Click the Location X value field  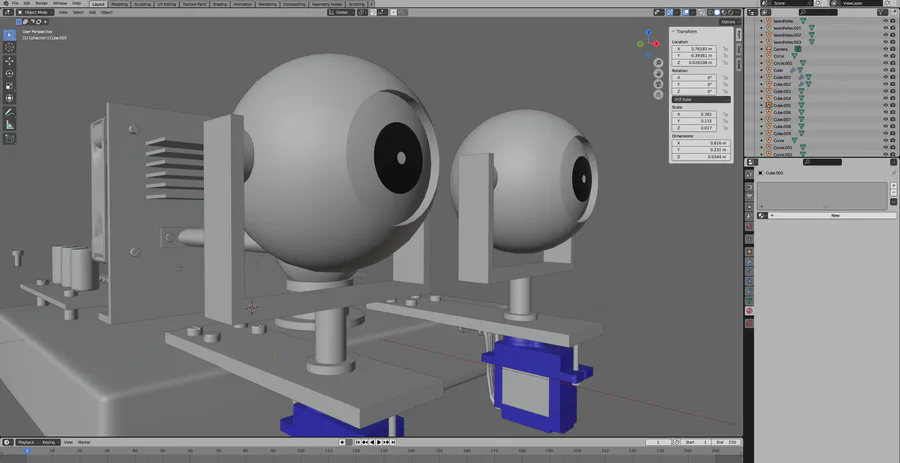[694, 49]
